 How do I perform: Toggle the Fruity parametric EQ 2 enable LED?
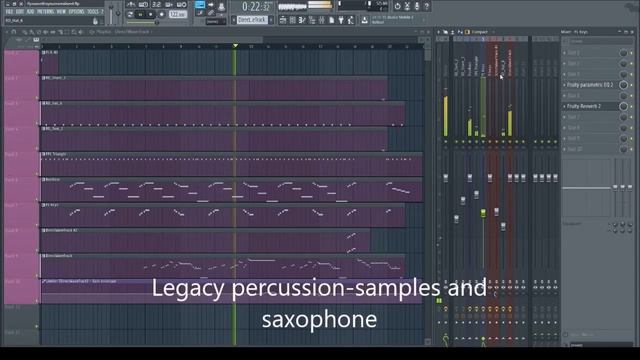point(631,85)
